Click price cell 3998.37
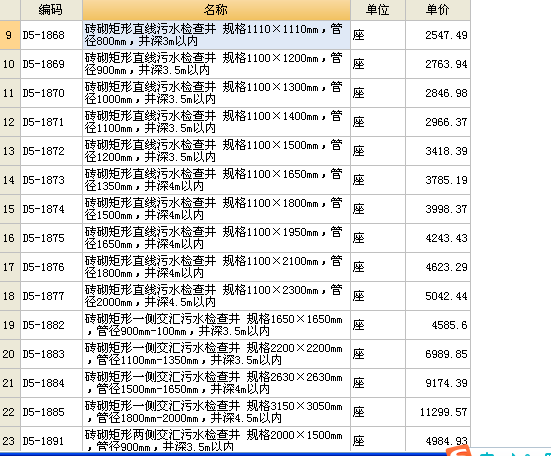Image resolution: width=551 pixels, height=456 pixels. click(x=438, y=209)
